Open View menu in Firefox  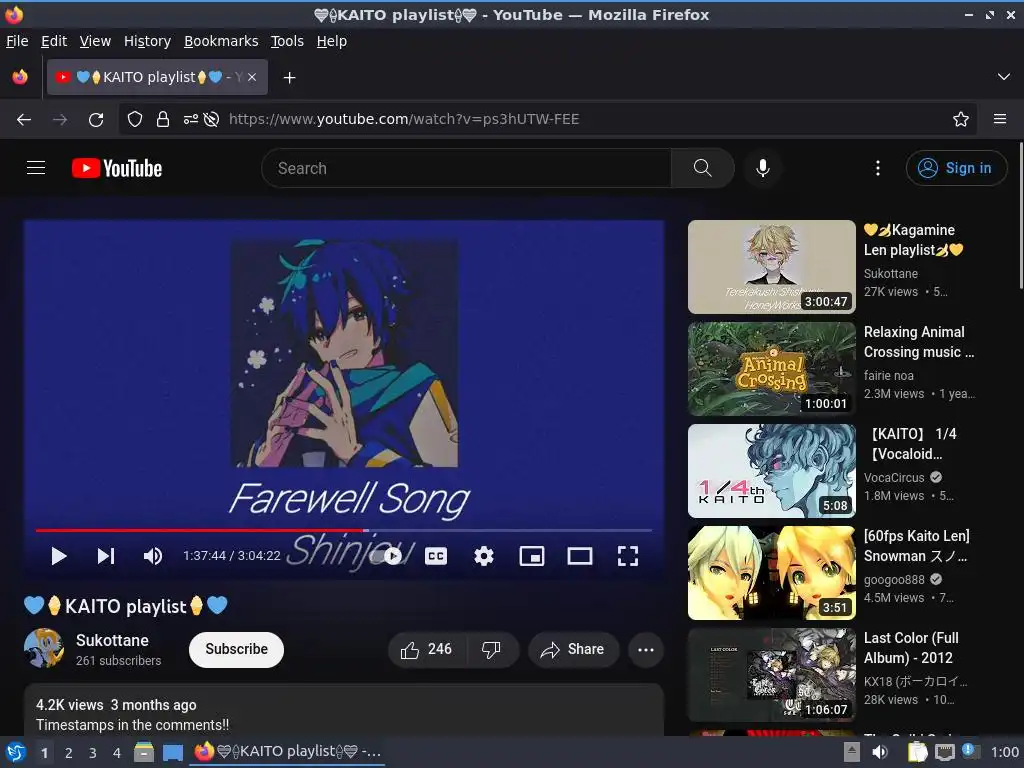pyautogui.click(x=95, y=41)
